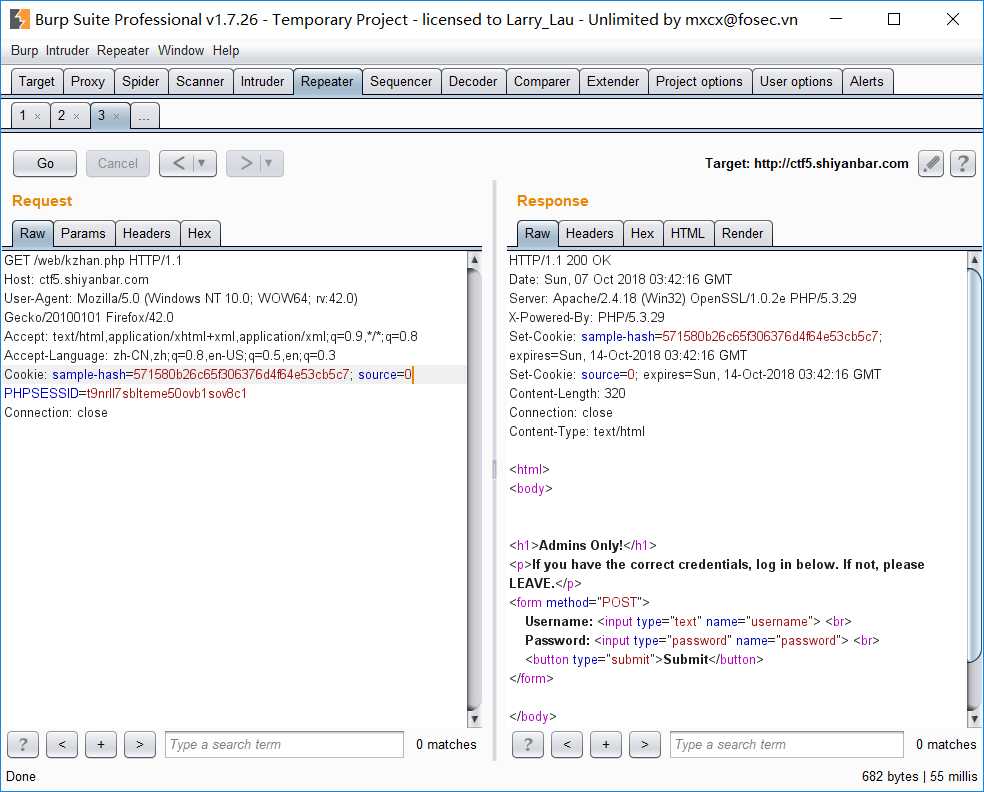This screenshot has width=984, height=792.
Task: Switch to the Scanner tab
Action: click(x=200, y=82)
